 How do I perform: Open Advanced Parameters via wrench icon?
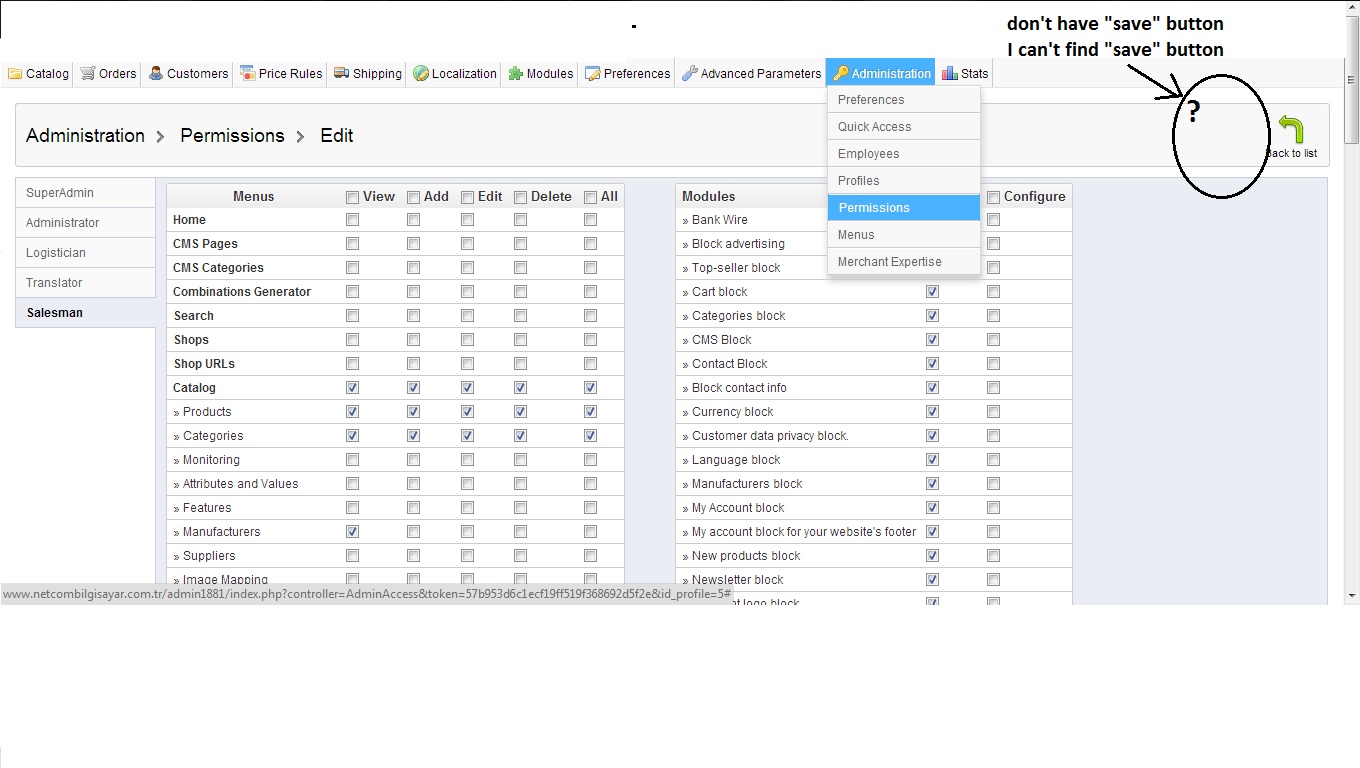pyautogui.click(x=690, y=73)
